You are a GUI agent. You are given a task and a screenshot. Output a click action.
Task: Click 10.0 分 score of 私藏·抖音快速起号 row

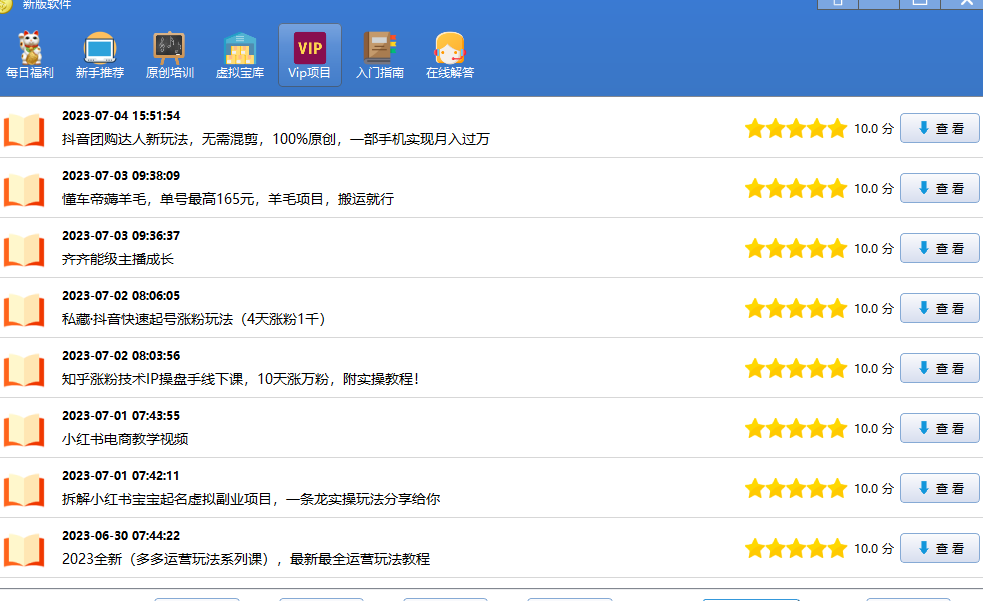[x=874, y=309]
